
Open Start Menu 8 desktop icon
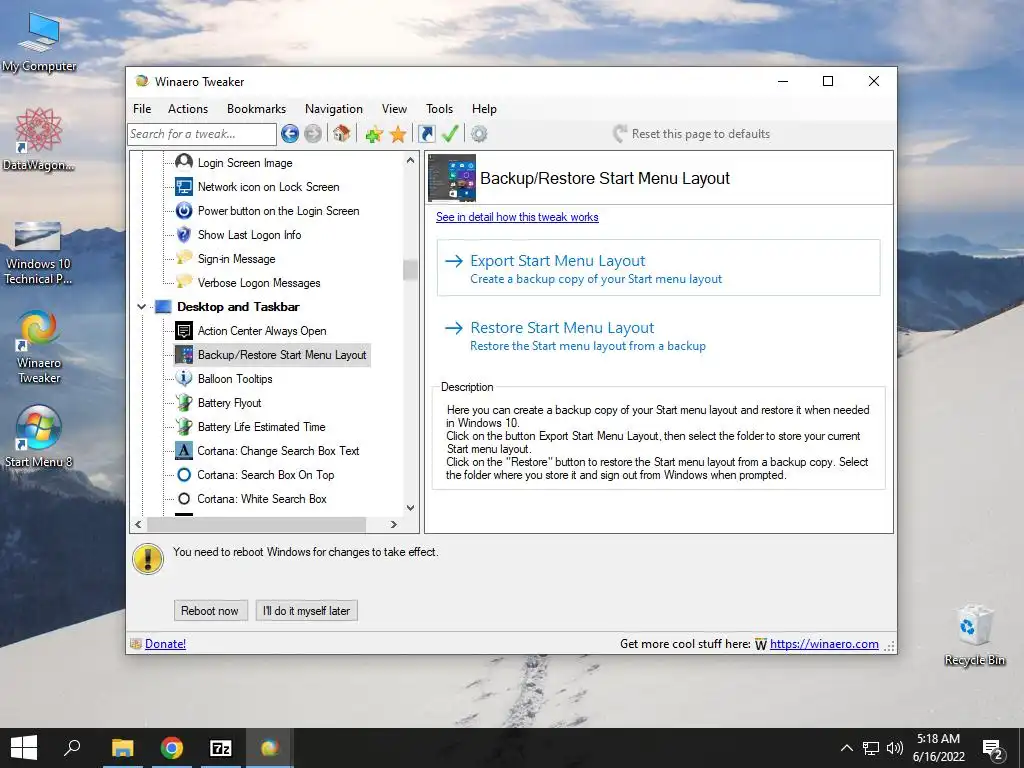click(39, 436)
